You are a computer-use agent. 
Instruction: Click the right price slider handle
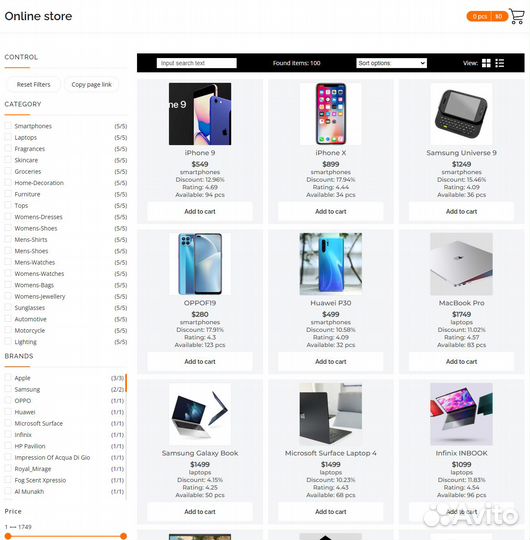pos(123,536)
